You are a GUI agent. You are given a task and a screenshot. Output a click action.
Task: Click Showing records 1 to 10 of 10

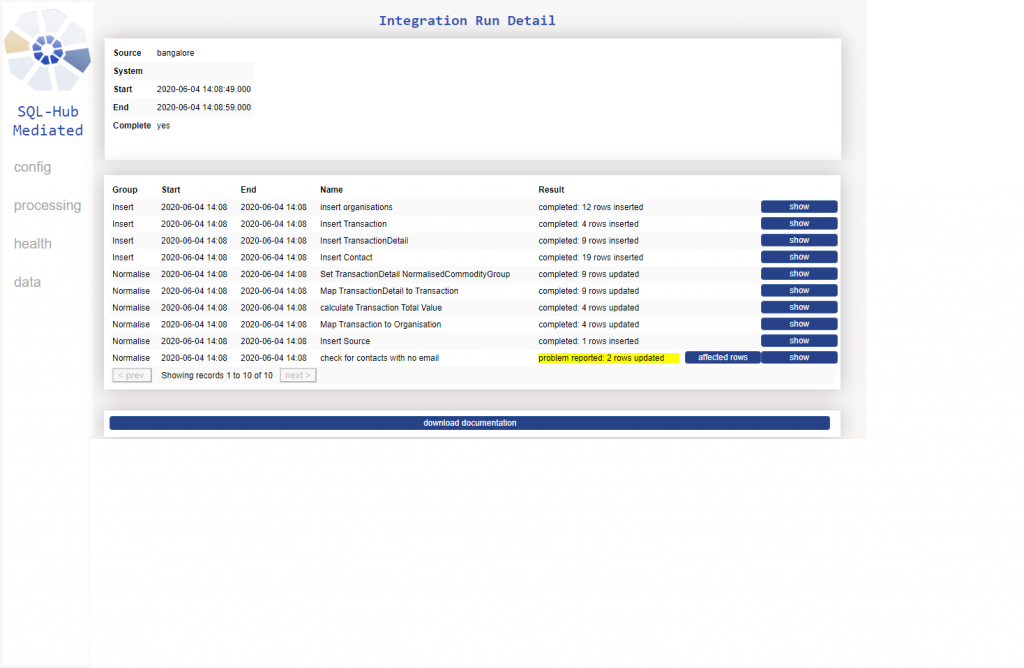click(x=217, y=375)
